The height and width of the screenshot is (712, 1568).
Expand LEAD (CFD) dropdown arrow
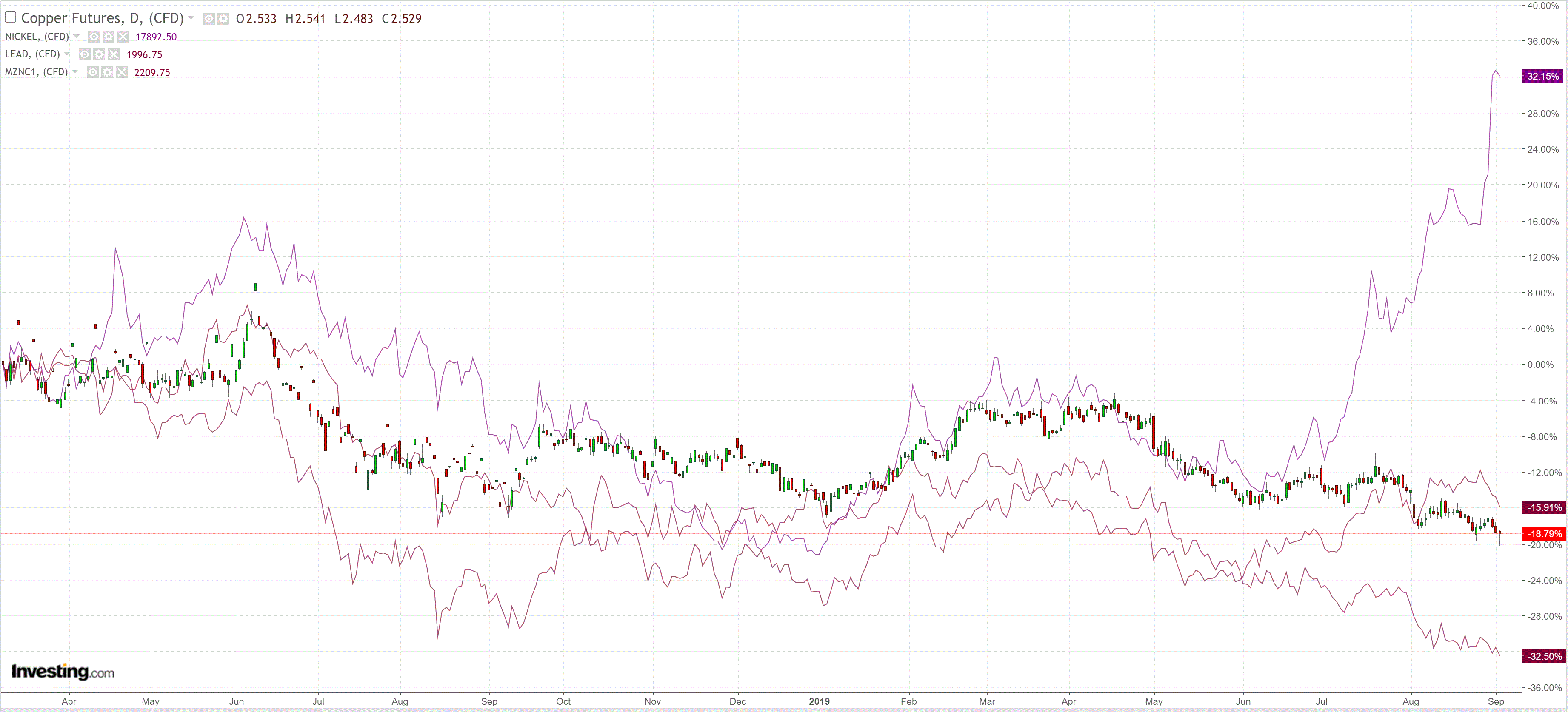click(67, 54)
